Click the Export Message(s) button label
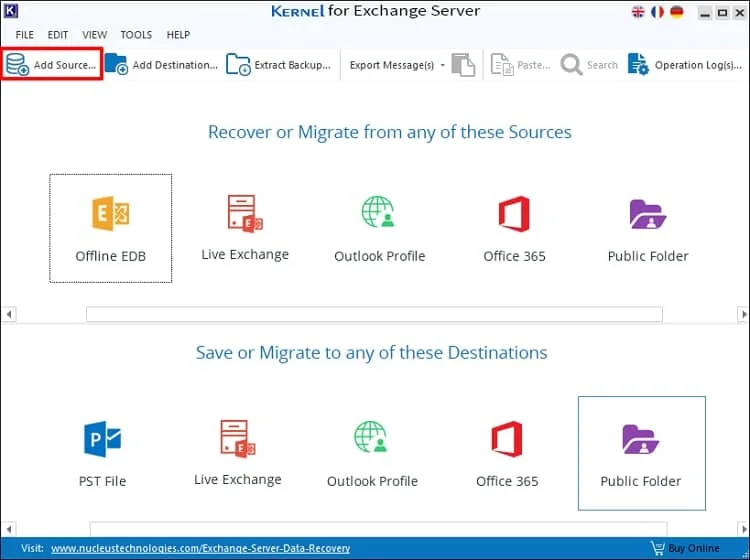 coord(392,65)
